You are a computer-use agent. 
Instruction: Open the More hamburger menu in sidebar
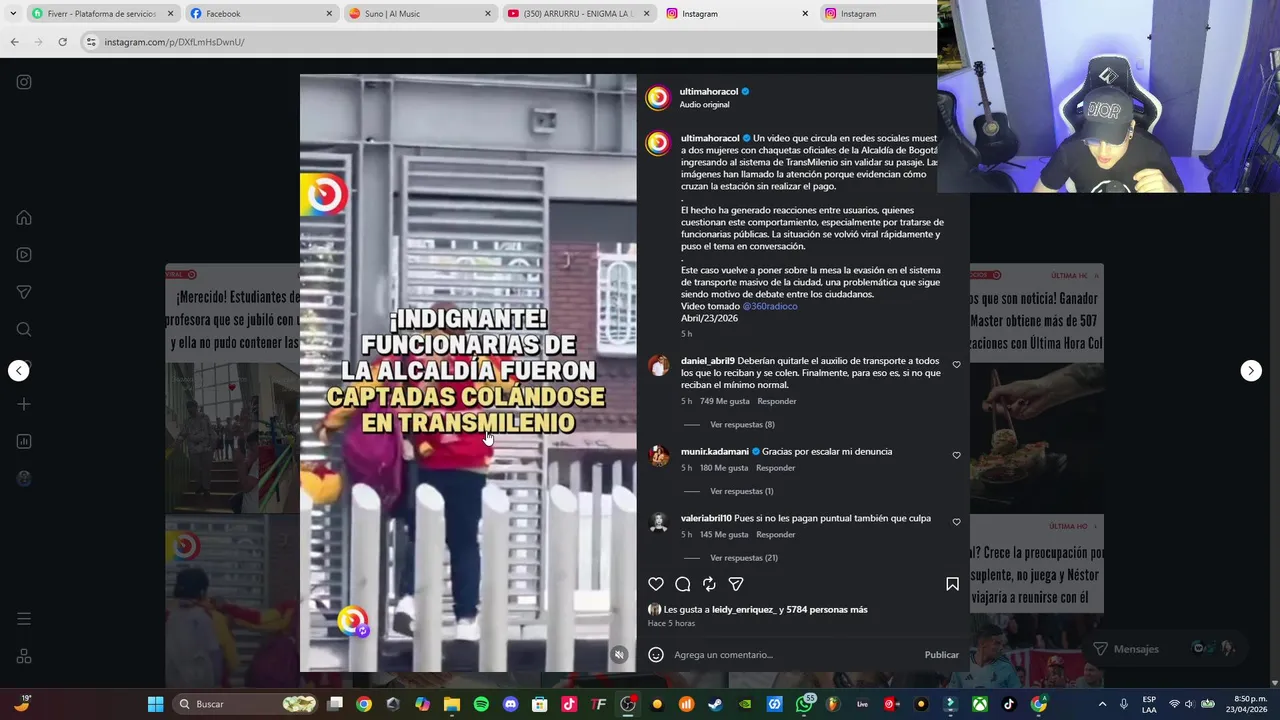pos(24,619)
